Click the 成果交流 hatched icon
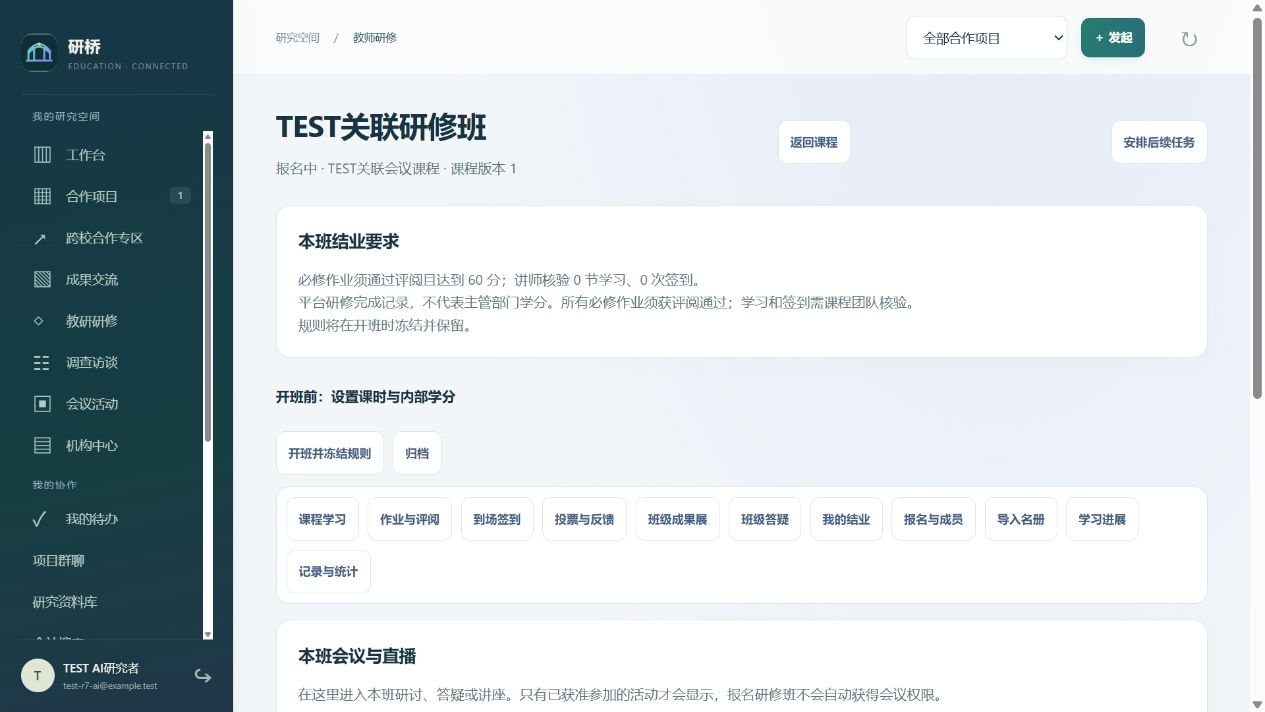Image resolution: width=1265 pixels, height=712 pixels. coord(42,279)
